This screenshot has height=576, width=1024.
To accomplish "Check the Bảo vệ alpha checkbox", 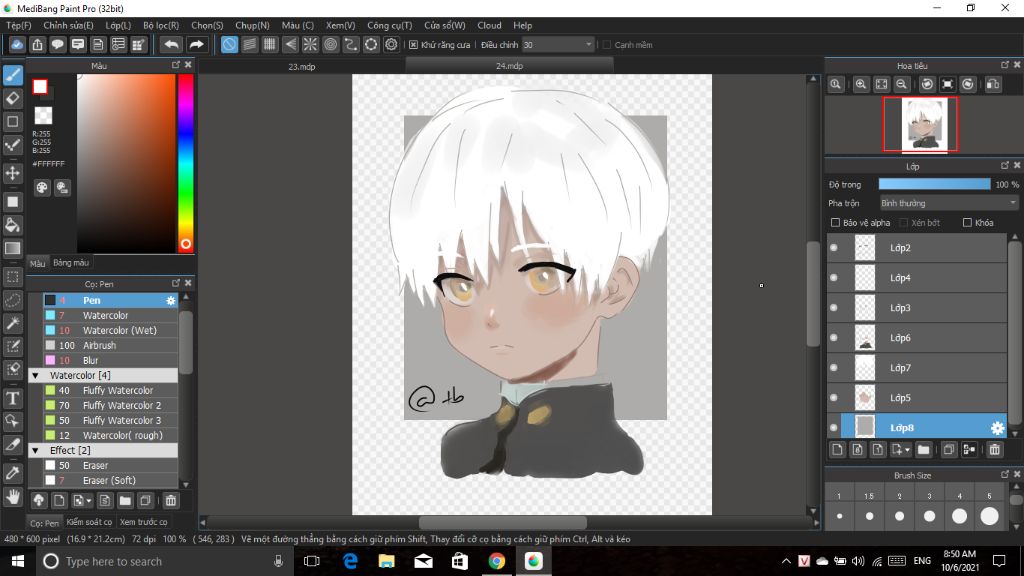I will click(835, 223).
